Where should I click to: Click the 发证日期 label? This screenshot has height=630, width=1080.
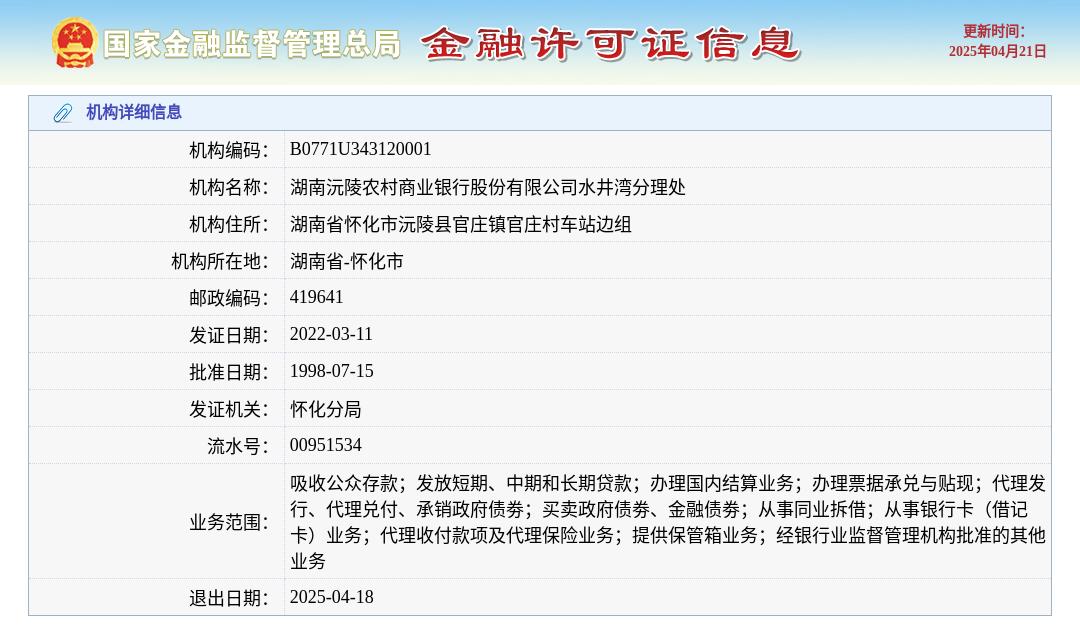point(229,335)
